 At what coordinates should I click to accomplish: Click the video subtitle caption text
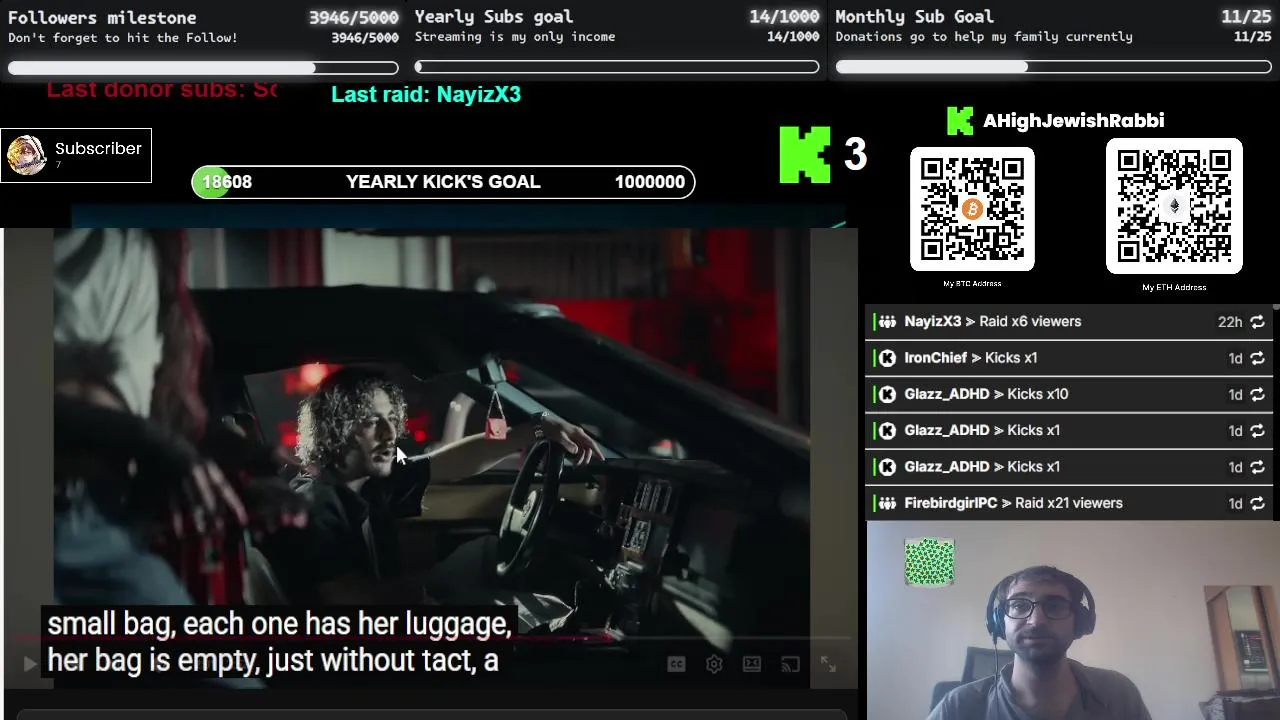[x=279, y=642]
